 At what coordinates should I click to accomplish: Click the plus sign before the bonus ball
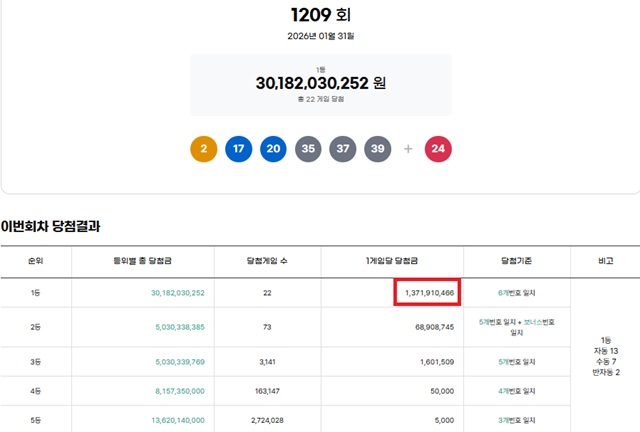(408, 149)
